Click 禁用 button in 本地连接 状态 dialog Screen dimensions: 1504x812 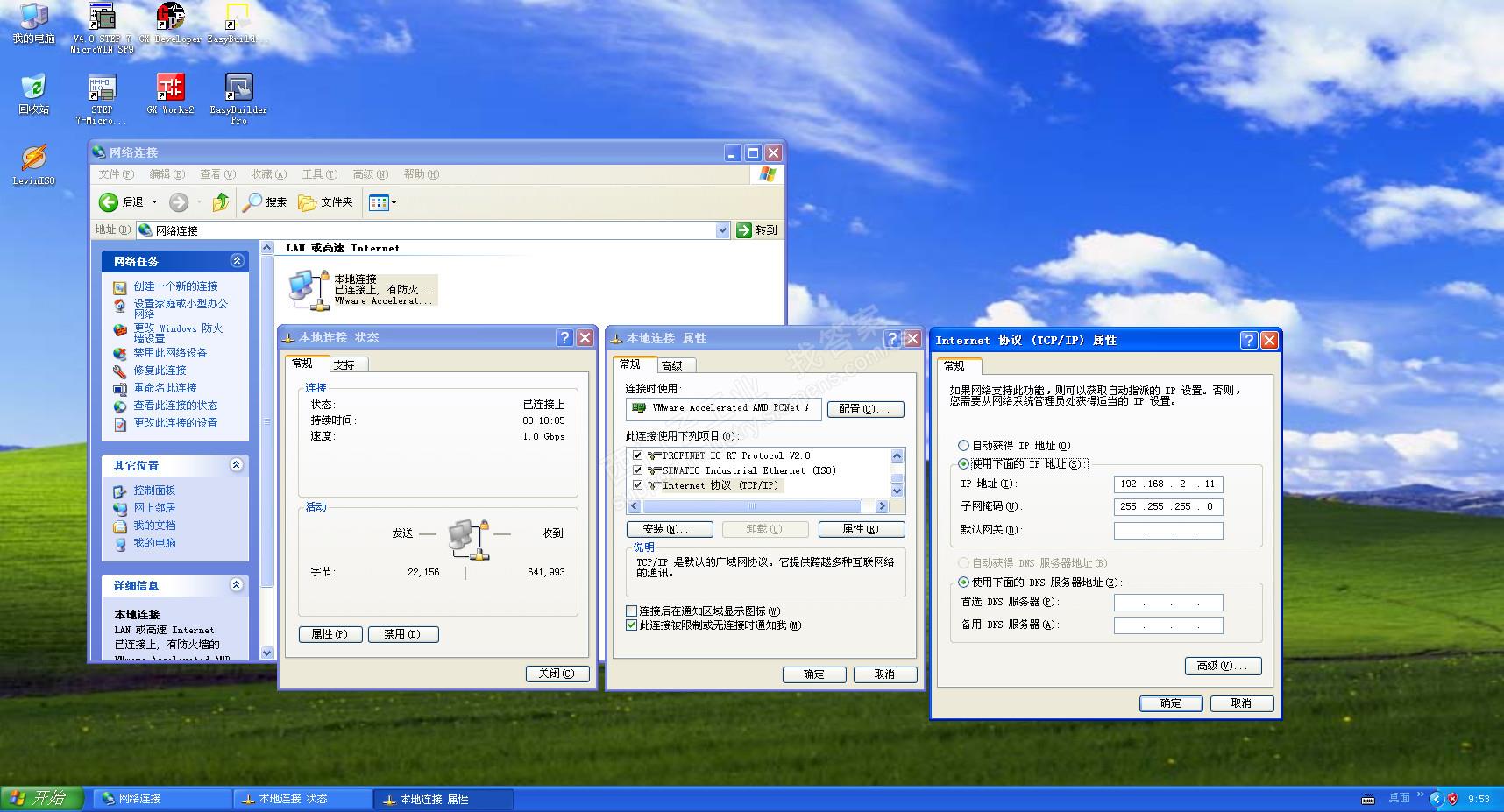(x=402, y=634)
